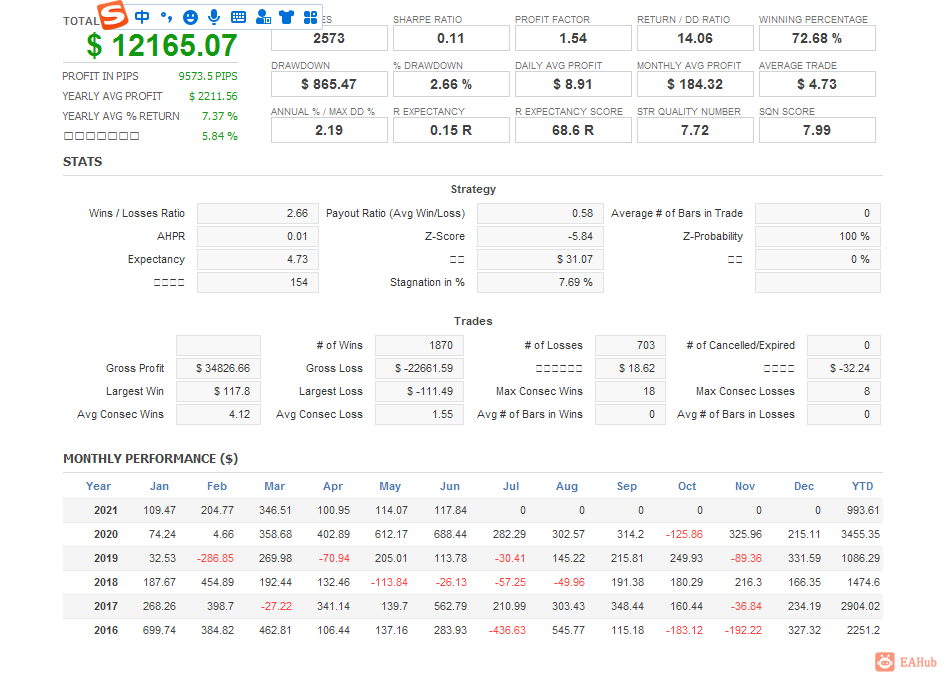Click the Return / DD Ratio value 14.06

[695, 38]
